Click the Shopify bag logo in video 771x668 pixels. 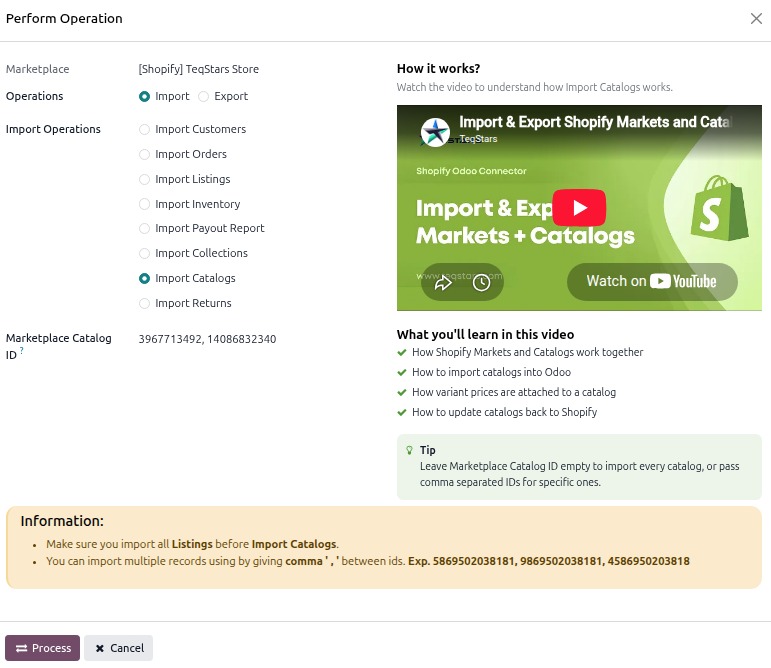point(719,208)
